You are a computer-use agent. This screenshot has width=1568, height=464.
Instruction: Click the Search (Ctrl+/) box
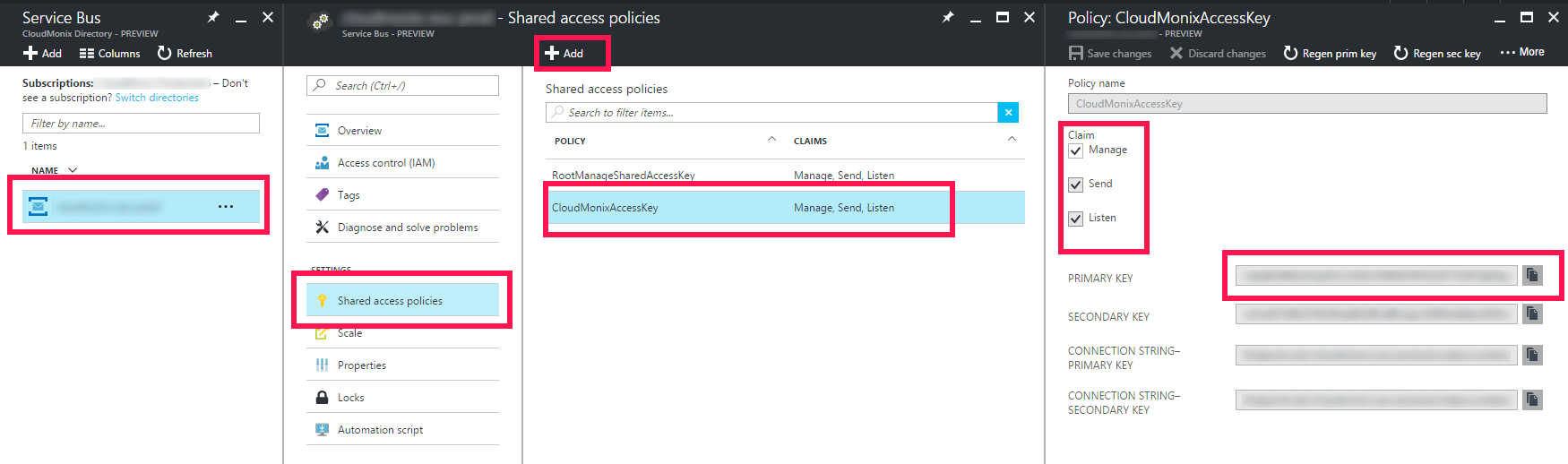pyautogui.click(x=402, y=85)
